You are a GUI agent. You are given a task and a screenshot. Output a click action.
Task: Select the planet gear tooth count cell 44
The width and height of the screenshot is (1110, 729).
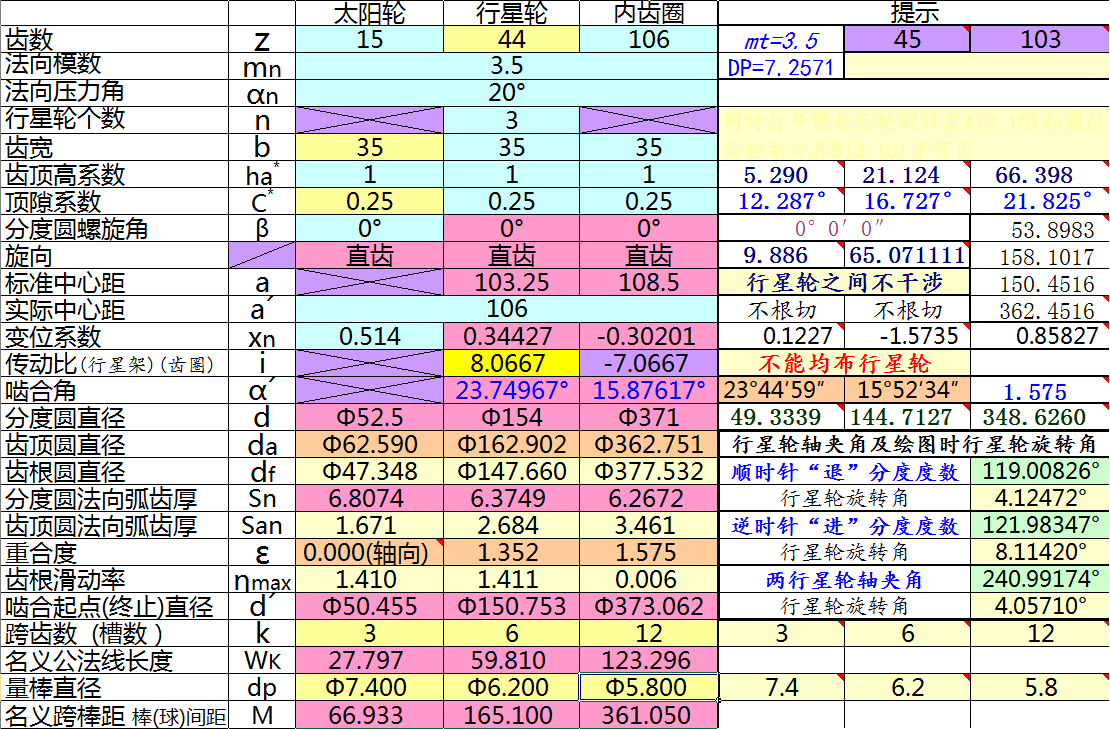[x=511, y=39]
